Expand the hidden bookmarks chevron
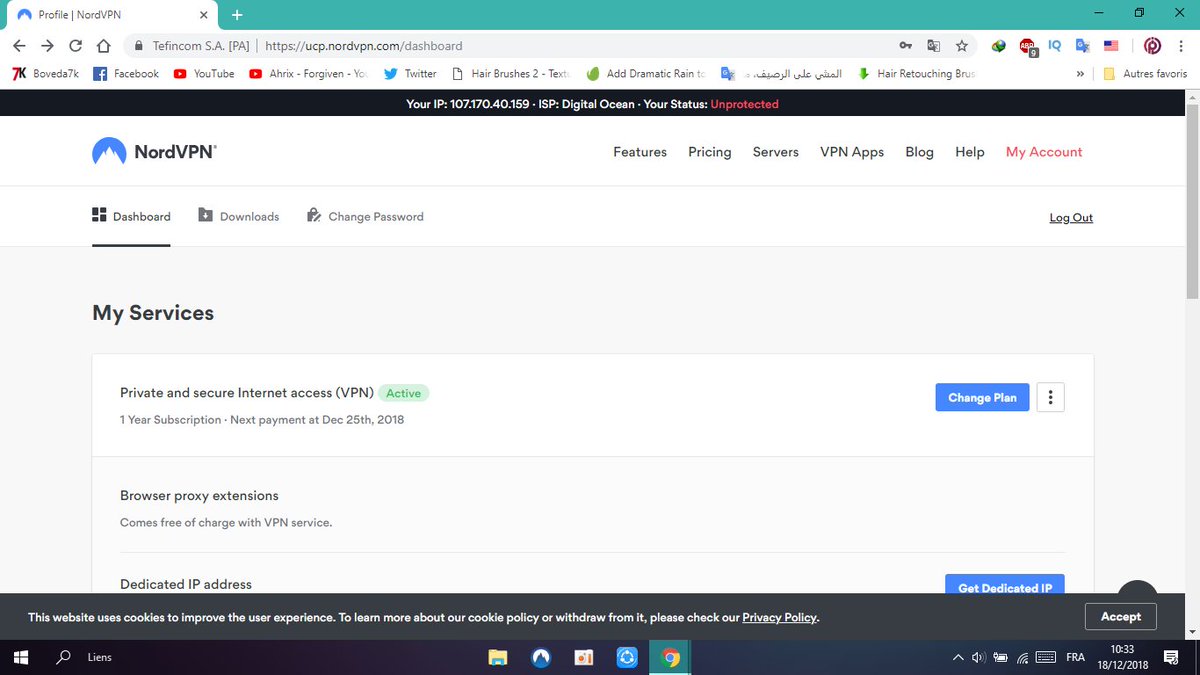 click(x=1080, y=73)
